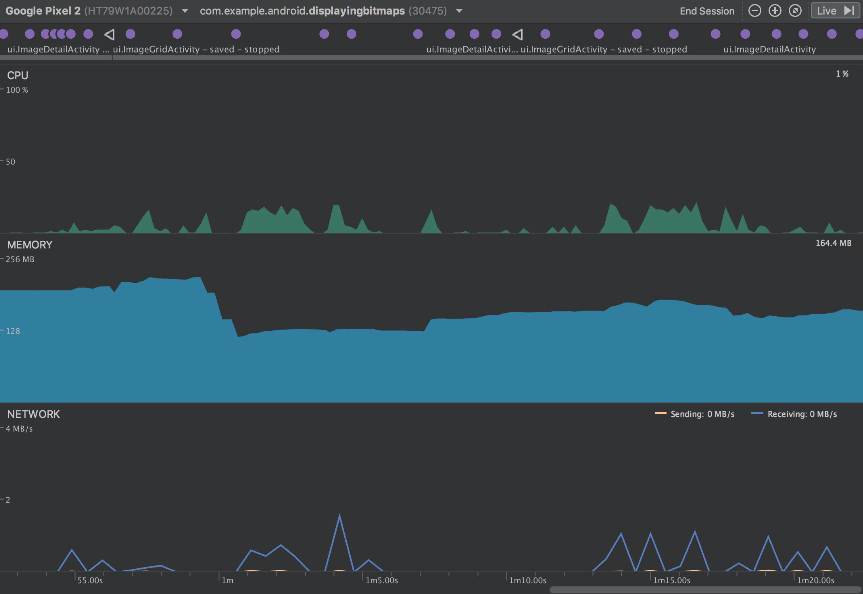The width and height of the screenshot is (863, 594).
Task: Select the first back-navigation triangle event marker
Action: coord(109,34)
